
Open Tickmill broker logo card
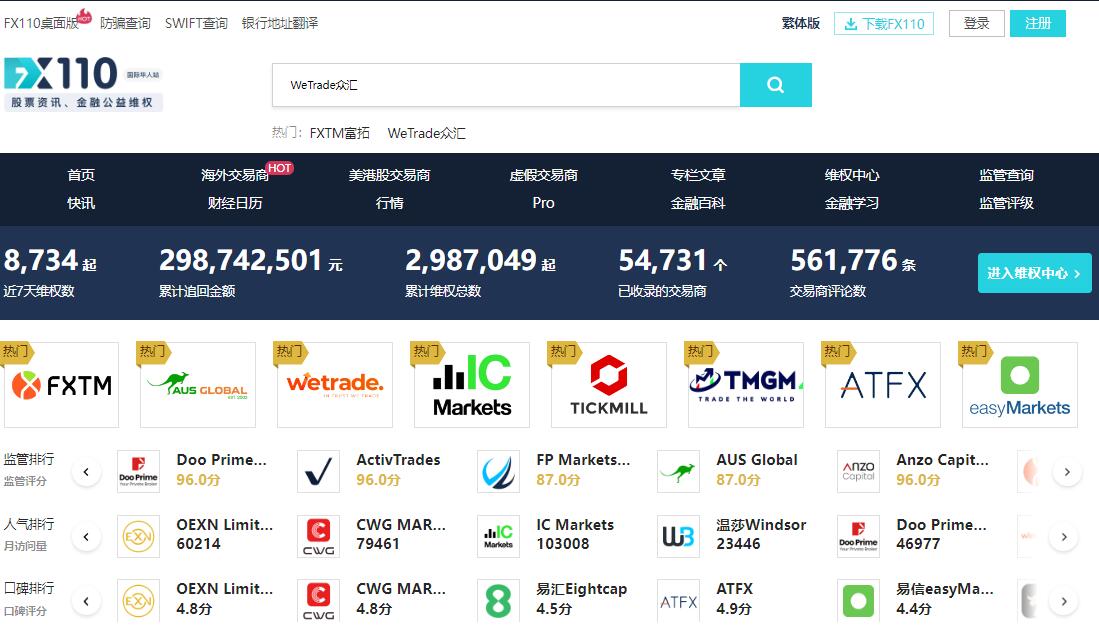608,385
